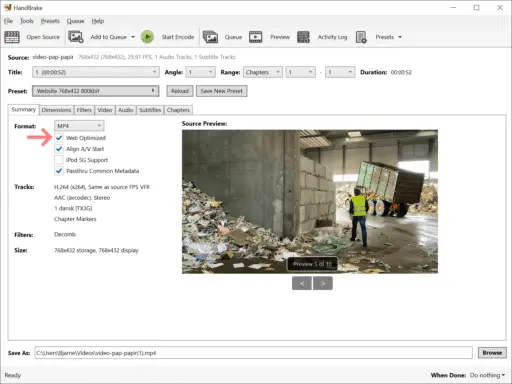Image resolution: width=512 pixels, height=384 pixels.
Task: Open the Format MP4 dropdown
Action: pos(79,126)
